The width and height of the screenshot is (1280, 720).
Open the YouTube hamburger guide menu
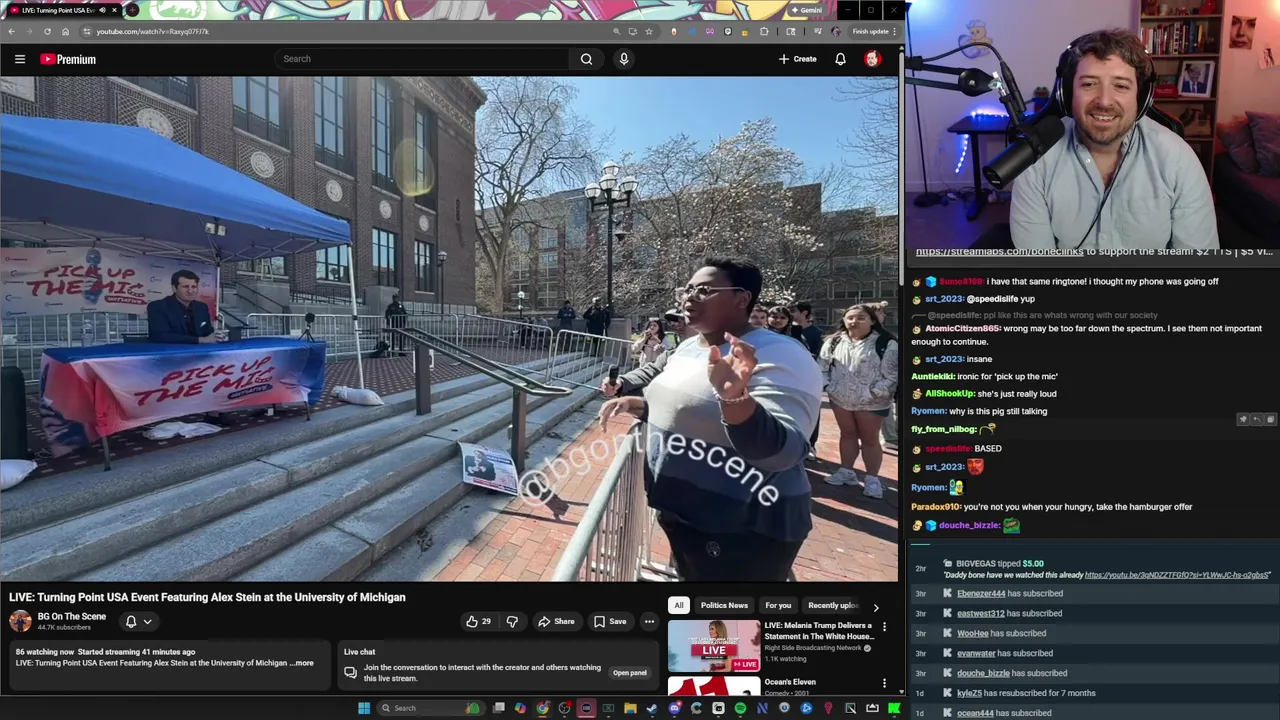20,59
